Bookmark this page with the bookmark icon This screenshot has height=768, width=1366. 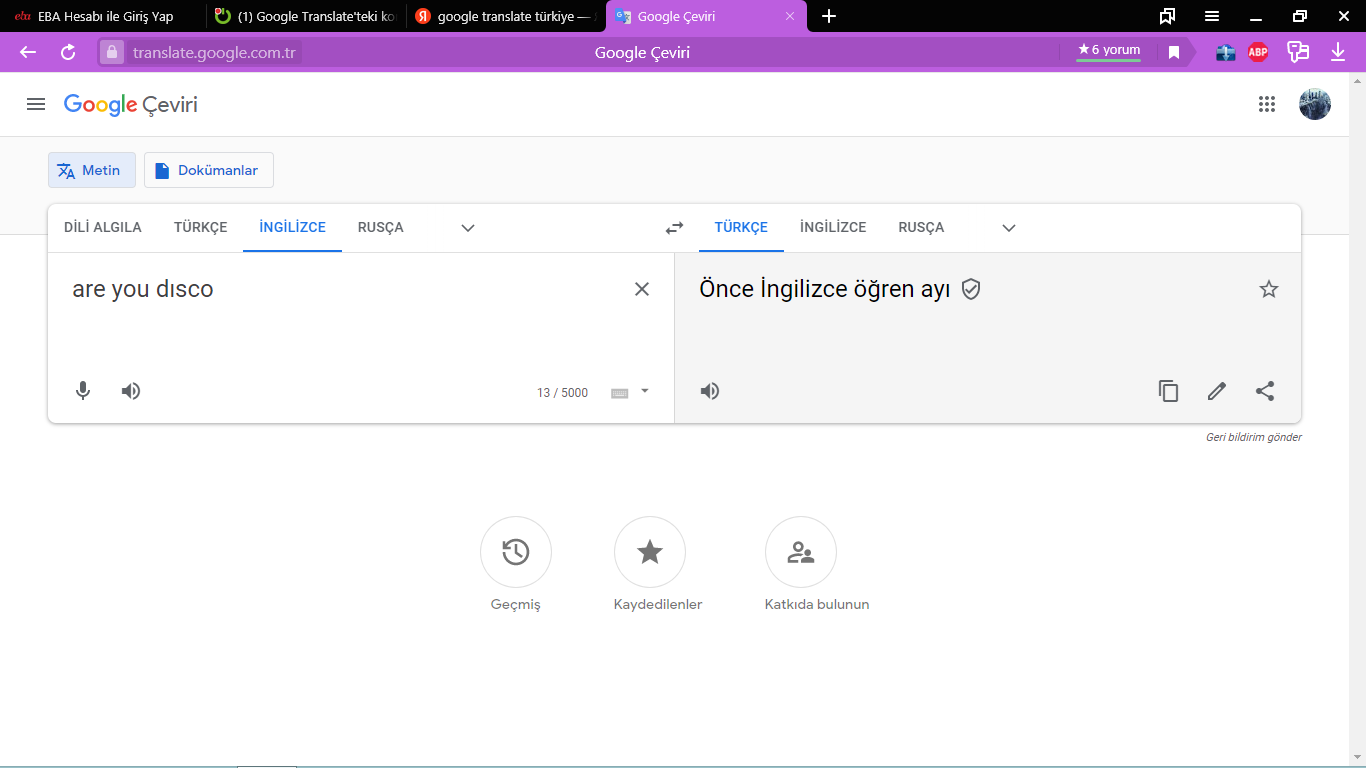coord(1174,53)
